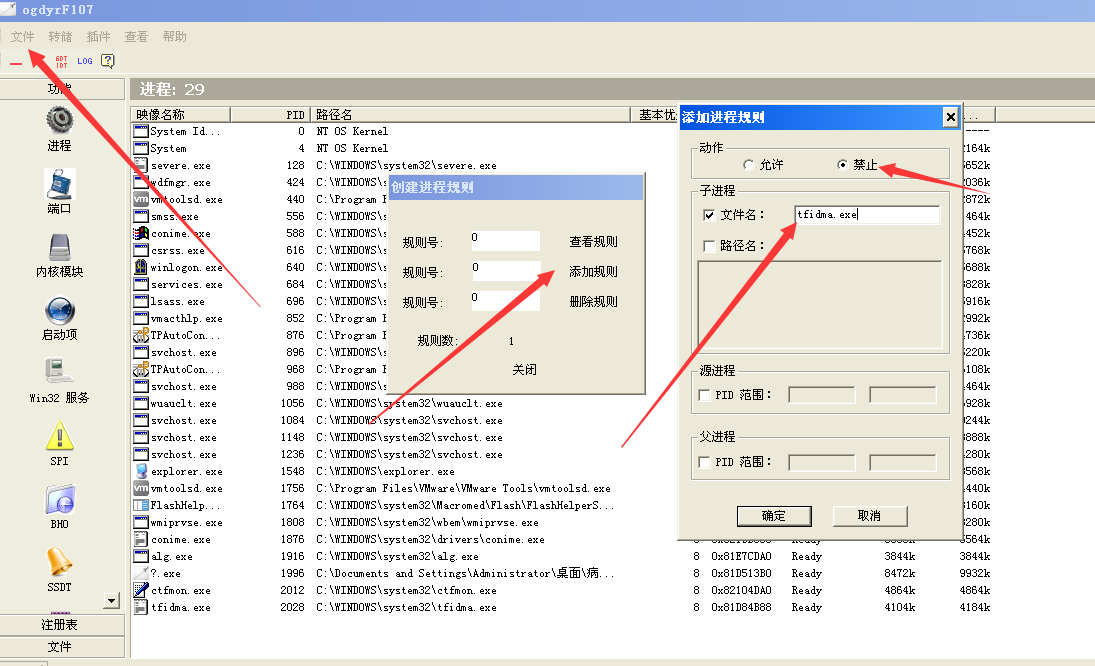Open the 转储 menu
1095x666 pixels.
pos(60,36)
